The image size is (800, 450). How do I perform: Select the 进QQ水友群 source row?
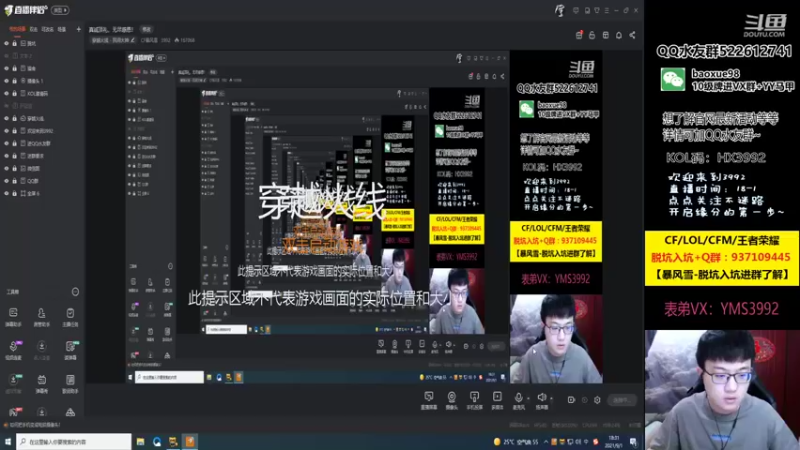point(42,143)
